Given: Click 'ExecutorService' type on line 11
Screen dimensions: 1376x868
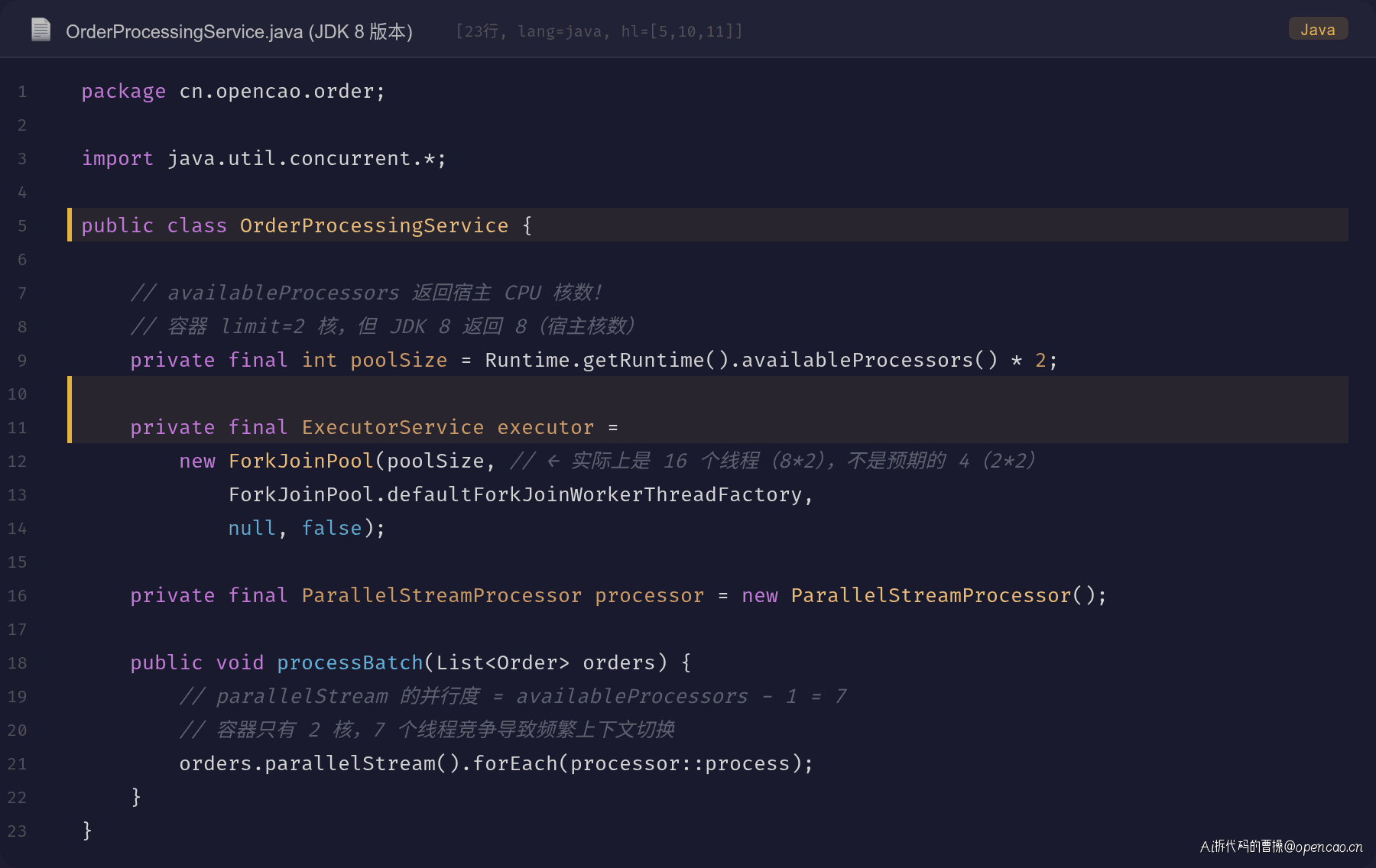Looking at the screenshot, I should tap(392, 428).
